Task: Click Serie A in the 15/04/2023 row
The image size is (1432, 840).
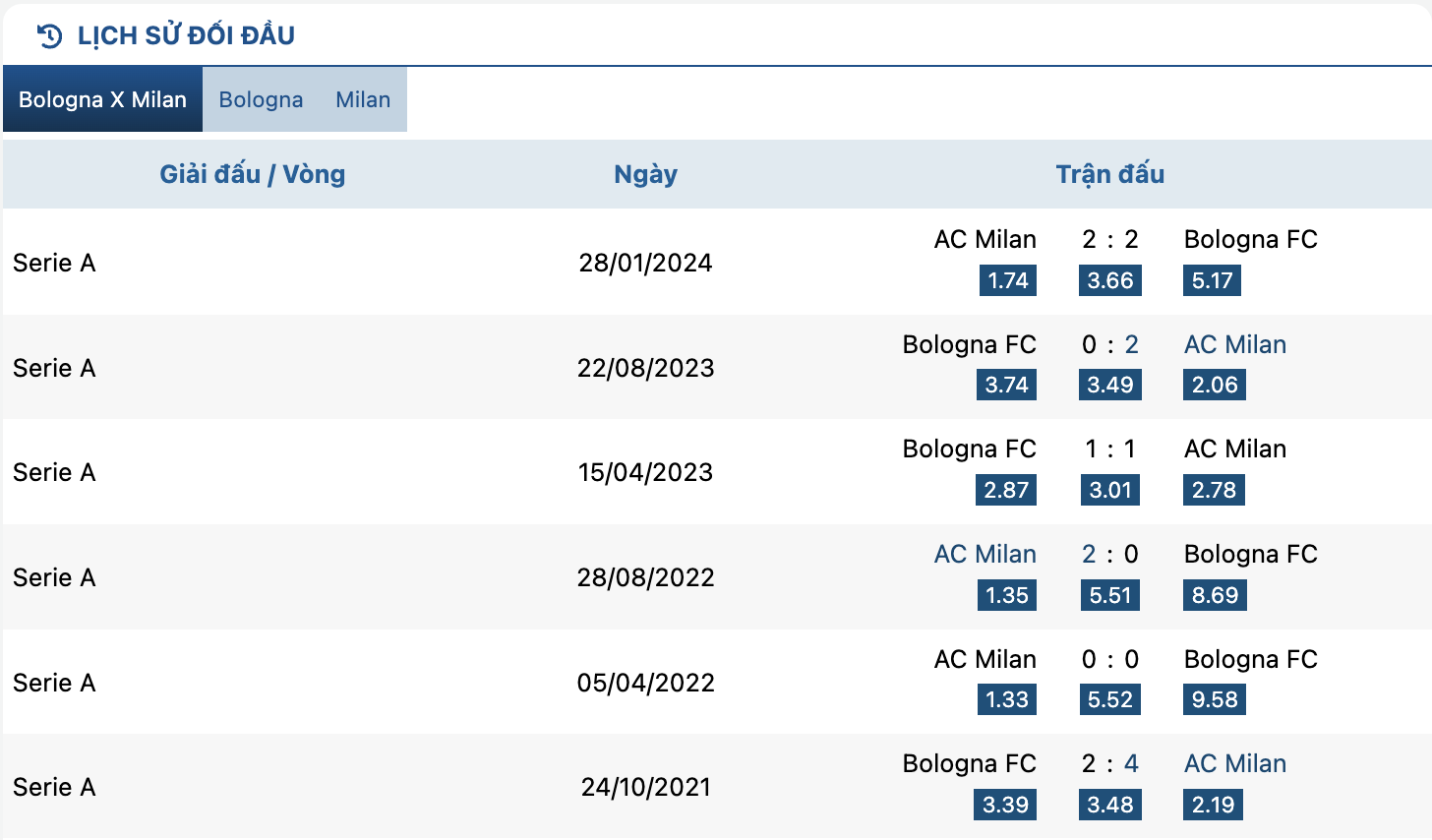Action: [x=54, y=472]
